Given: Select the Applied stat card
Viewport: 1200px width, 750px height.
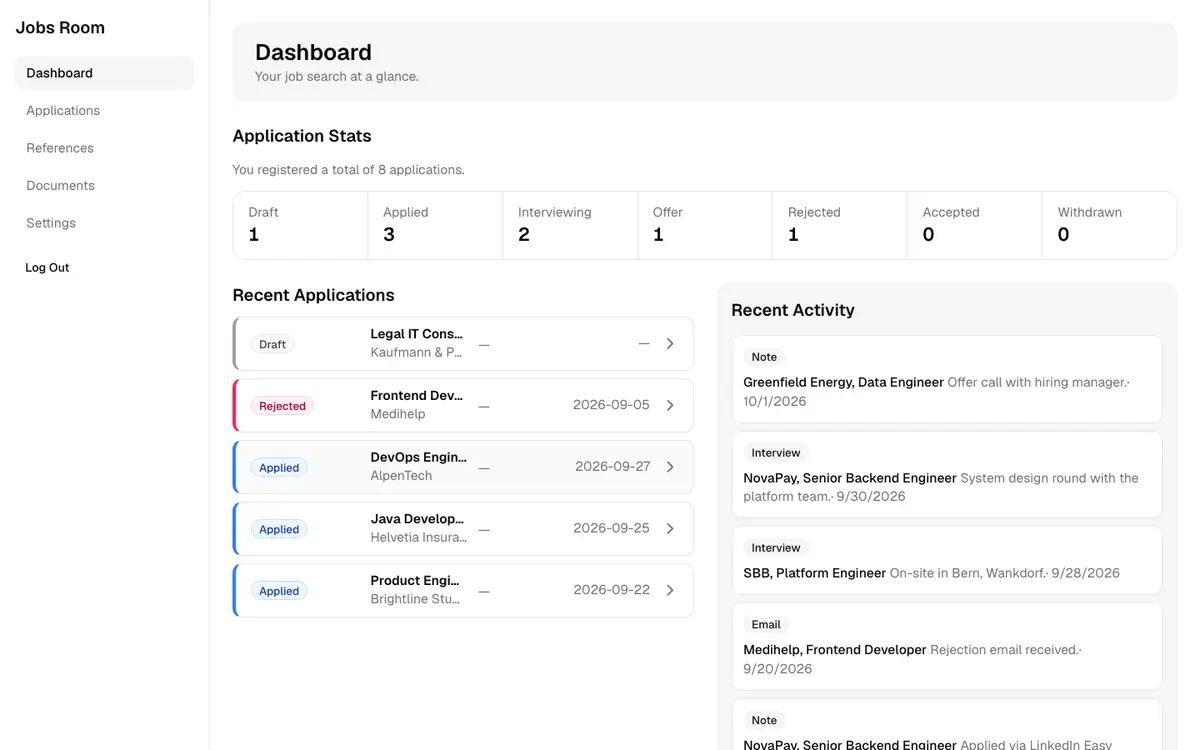Looking at the screenshot, I should tap(435, 225).
